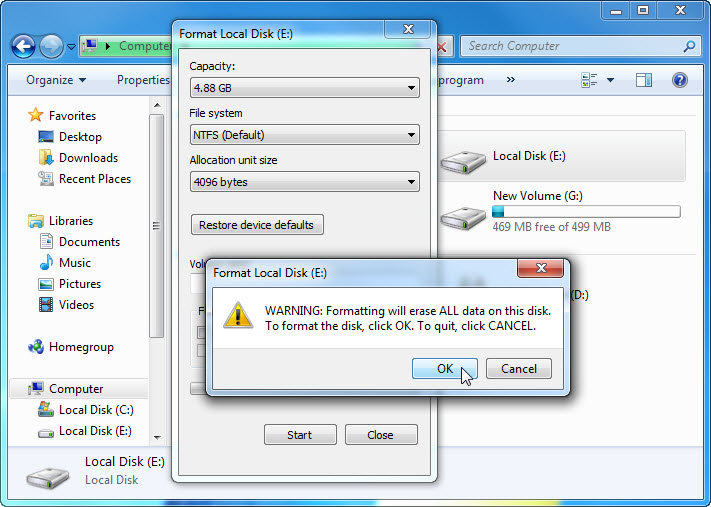Open the Organize menu

pos(56,80)
